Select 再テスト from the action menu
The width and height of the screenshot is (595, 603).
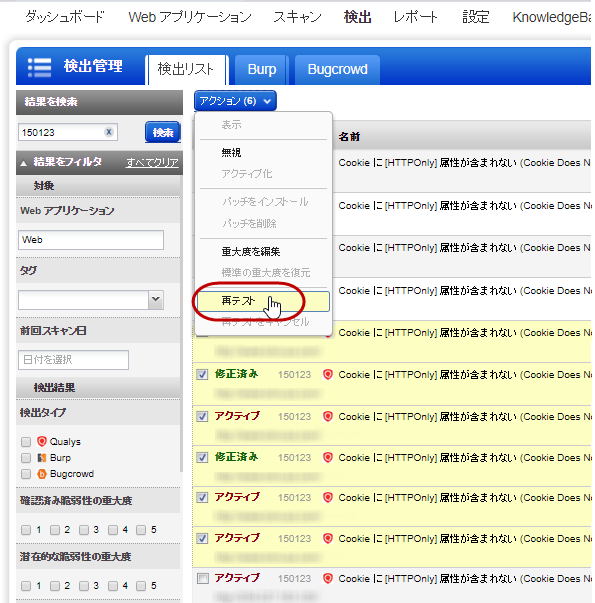pyautogui.click(x=263, y=301)
